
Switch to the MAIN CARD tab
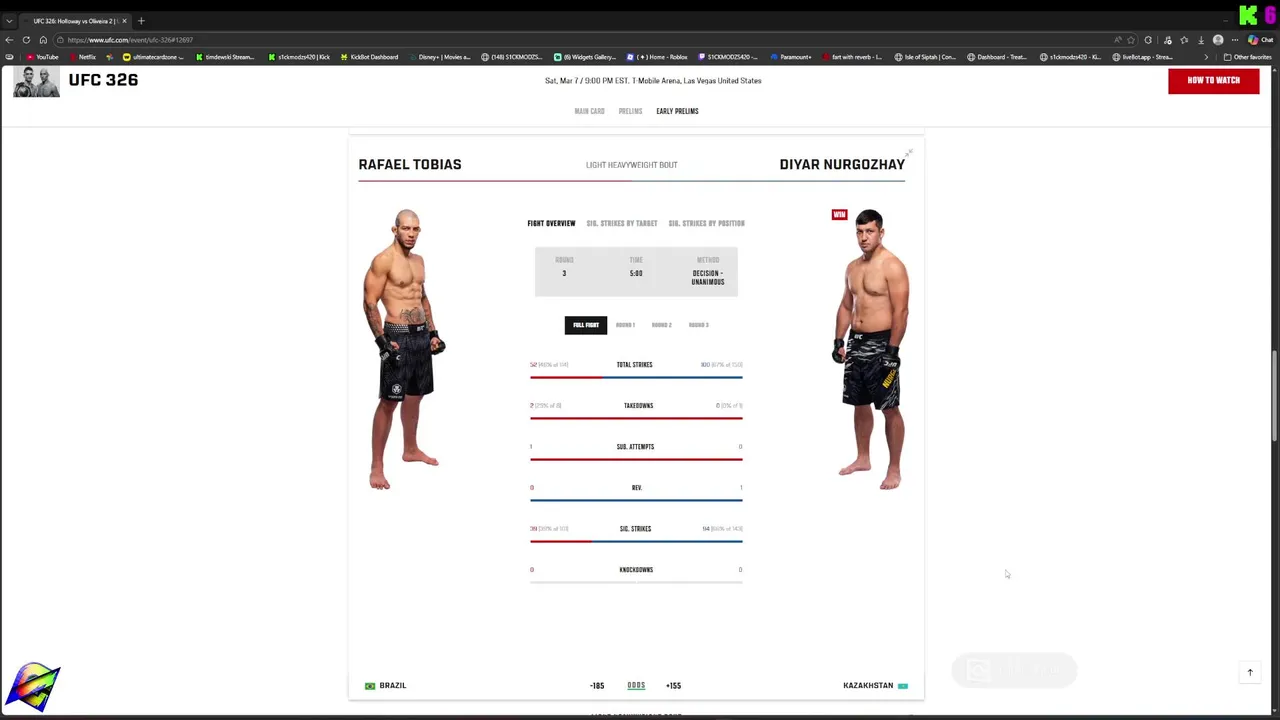pyautogui.click(x=589, y=111)
